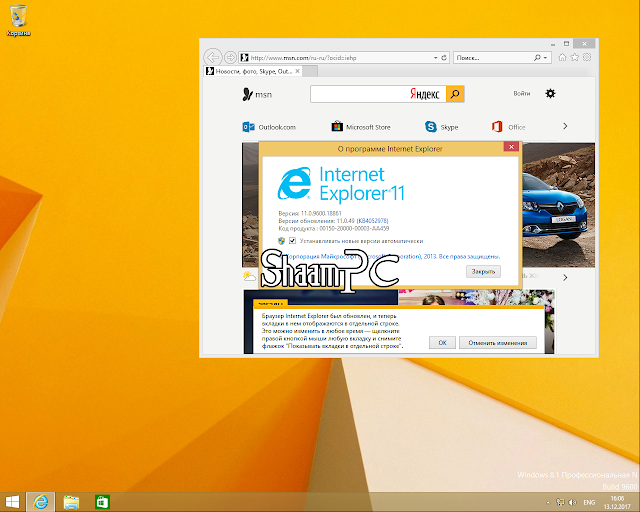Show more msn service shortcuts arrow
Image resolution: width=640 pixels, height=512 pixels.
click(x=565, y=126)
